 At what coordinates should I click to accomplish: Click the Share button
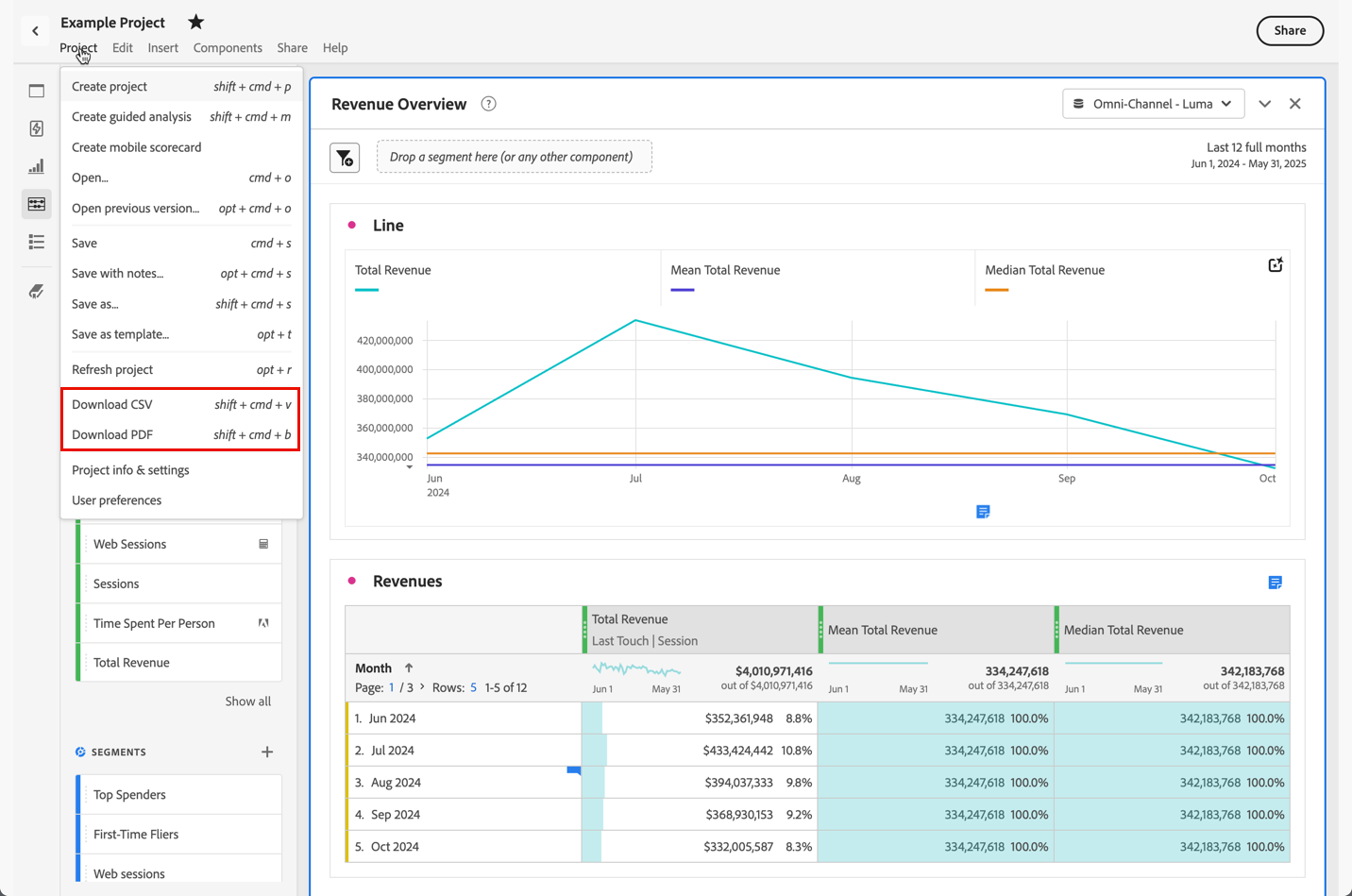pos(1289,30)
